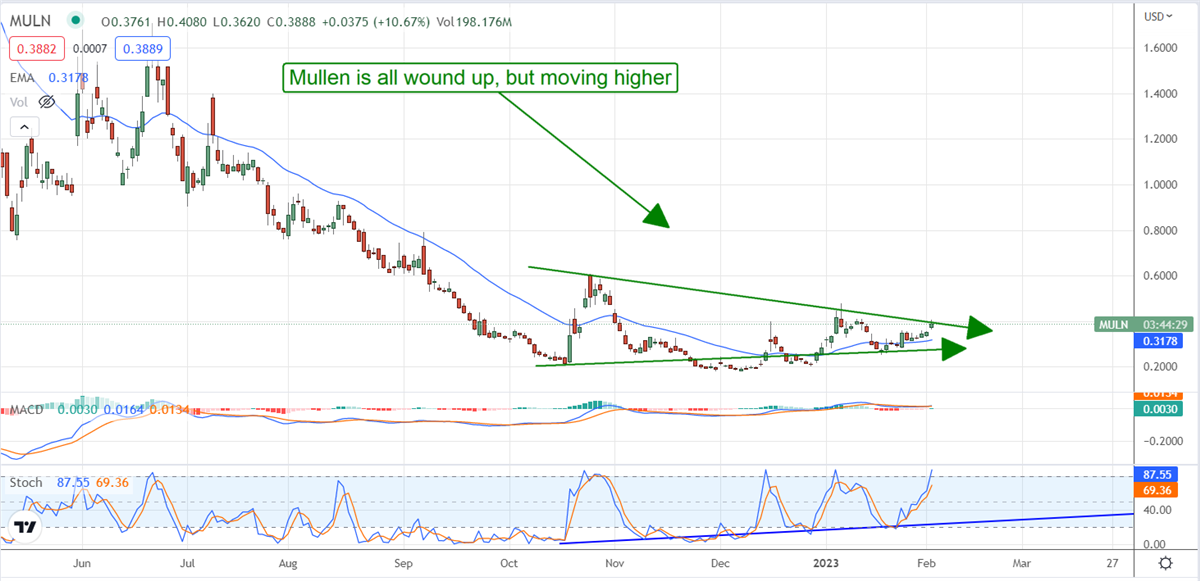
Task: Click the large diagonal green arrowhead
Action: [655, 217]
